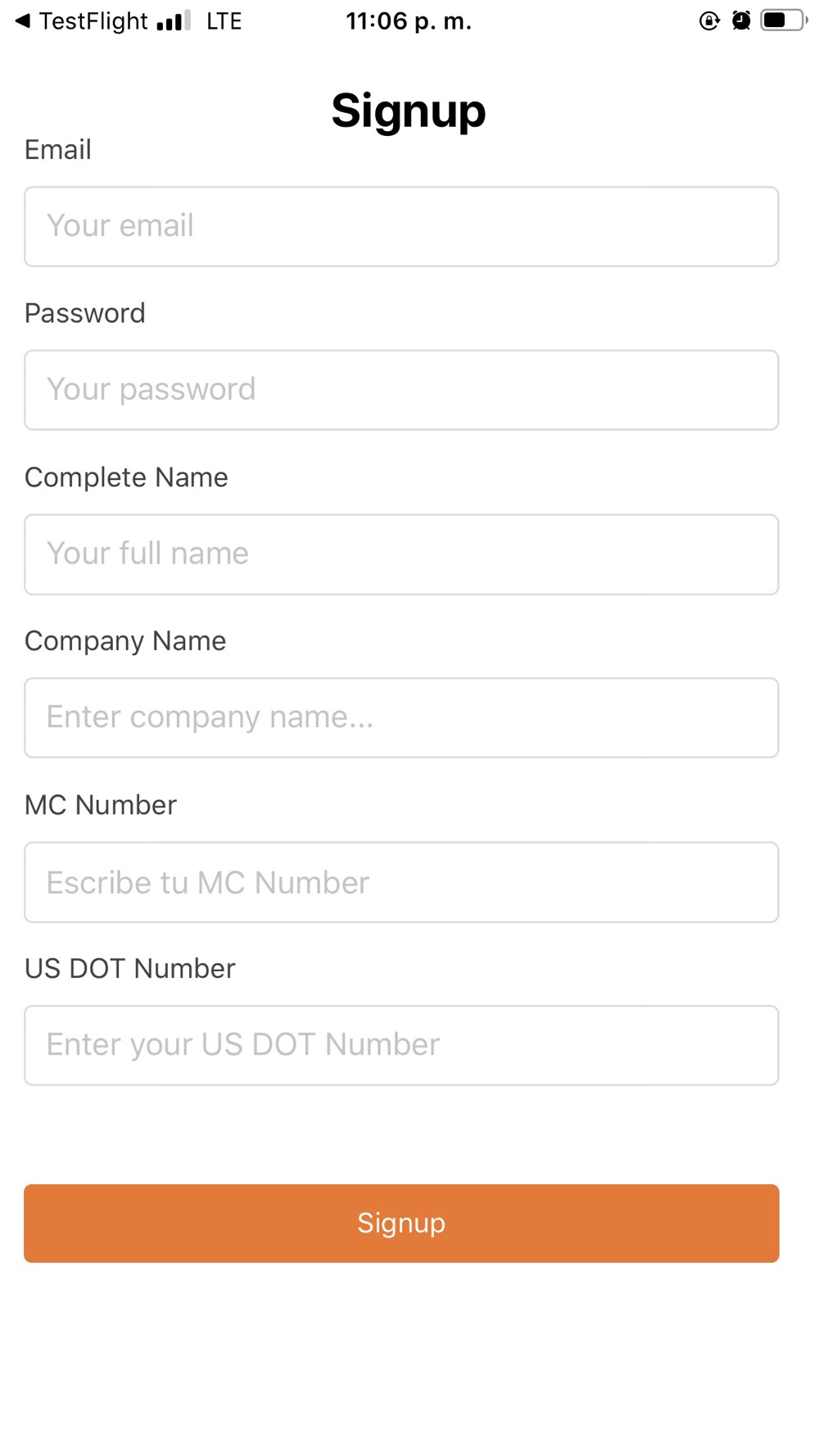Tap the LTE network indicator
Screen dimensions: 819x1456
coord(224,21)
